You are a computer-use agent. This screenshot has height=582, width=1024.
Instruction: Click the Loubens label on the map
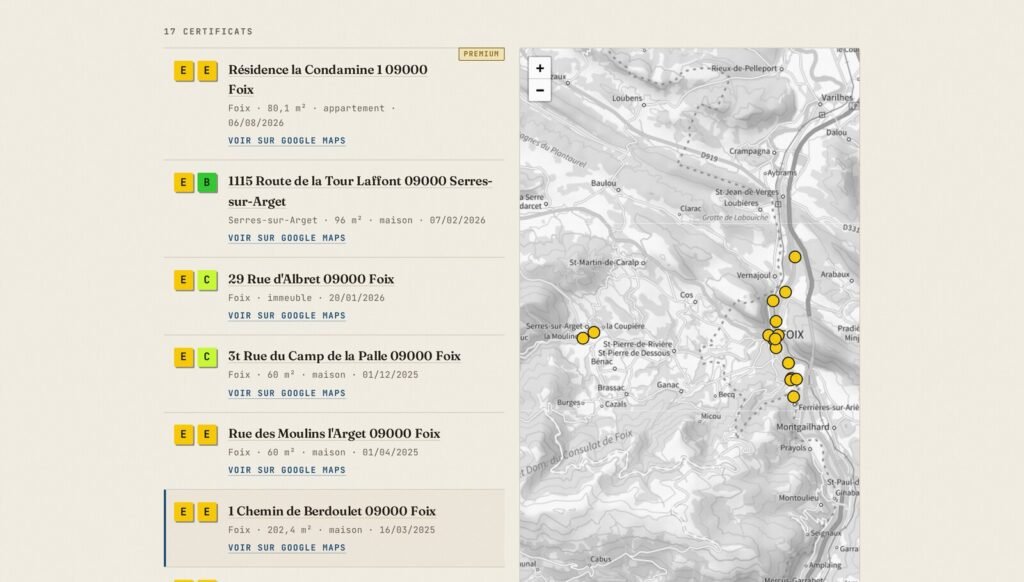click(x=627, y=99)
